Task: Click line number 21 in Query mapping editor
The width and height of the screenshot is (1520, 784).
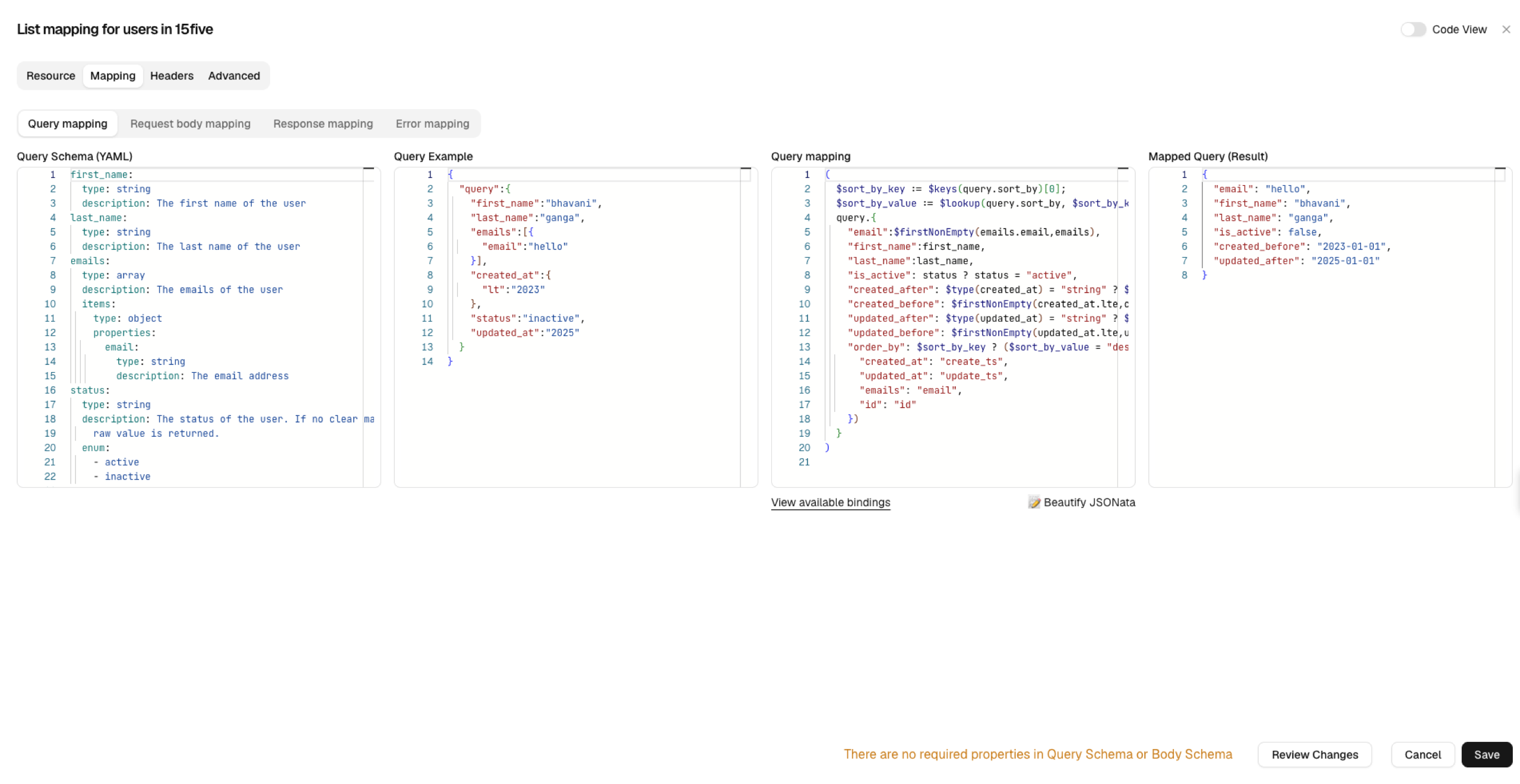Action: click(x=804, y=462)
